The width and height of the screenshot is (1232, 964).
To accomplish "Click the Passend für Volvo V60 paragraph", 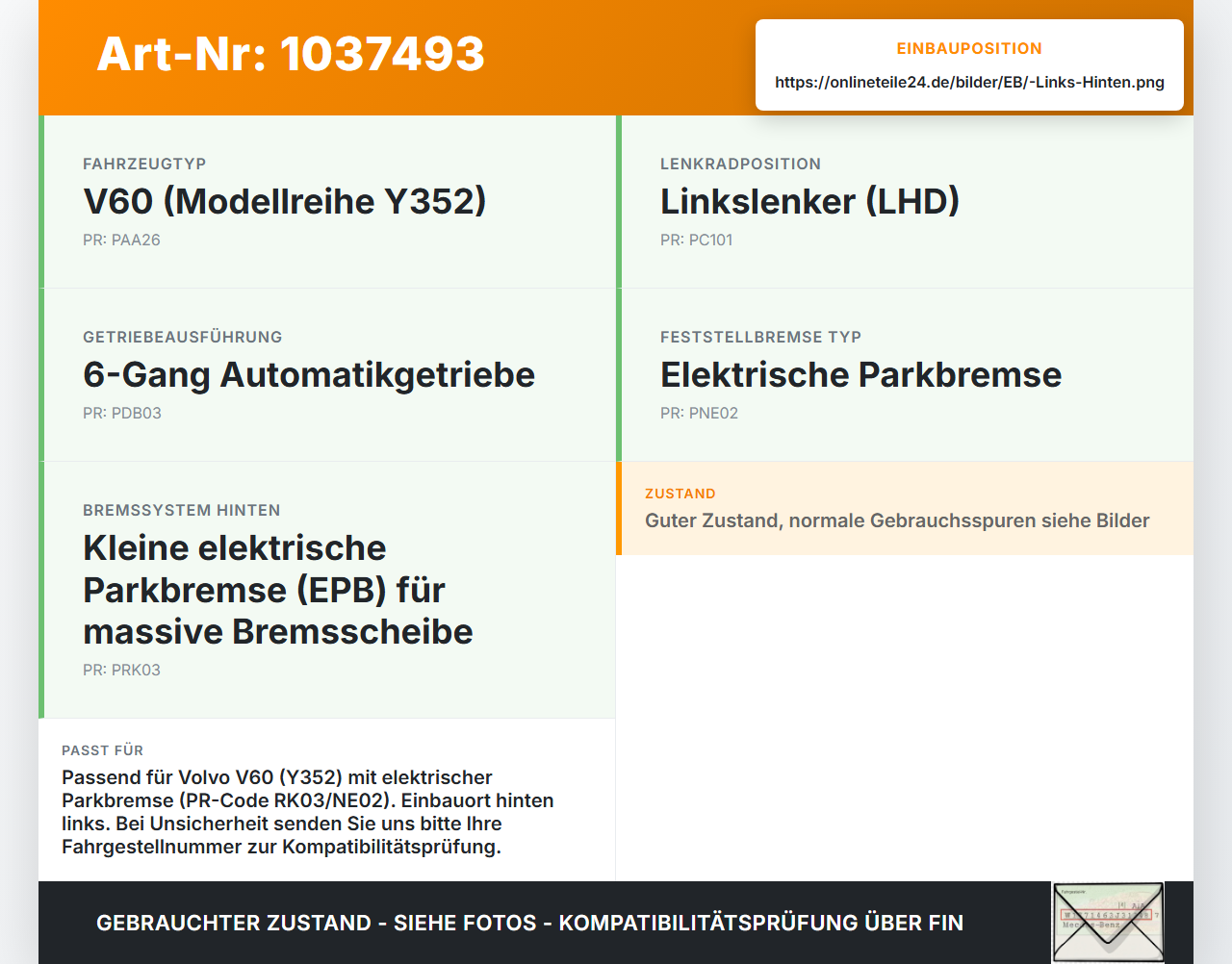I will pyautogui.click(x=308, y=812).
